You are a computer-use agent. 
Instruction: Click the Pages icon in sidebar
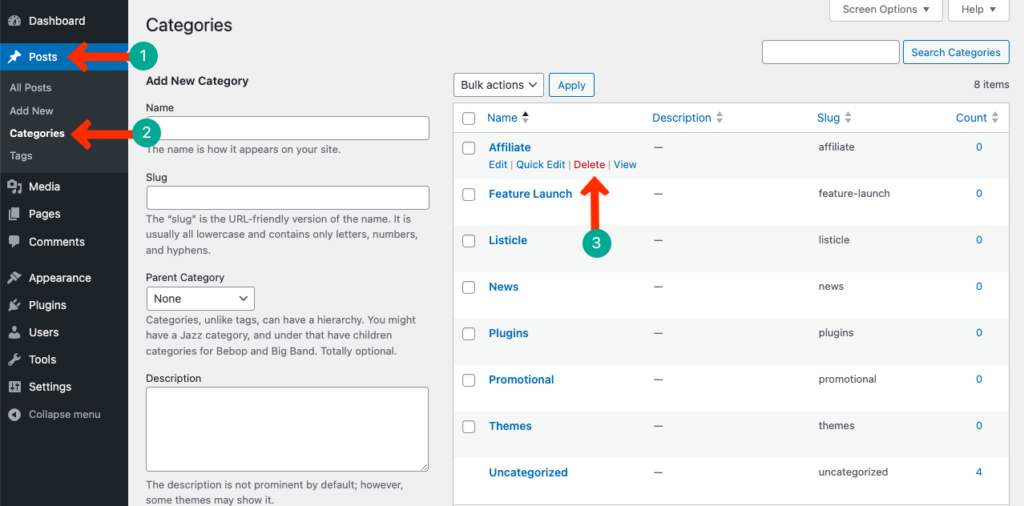tap(14, 214)
